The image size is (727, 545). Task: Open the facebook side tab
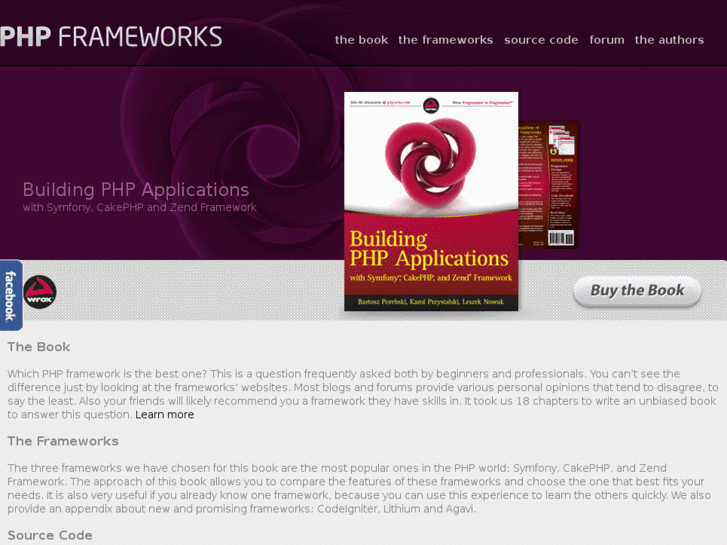coord(11,295)
